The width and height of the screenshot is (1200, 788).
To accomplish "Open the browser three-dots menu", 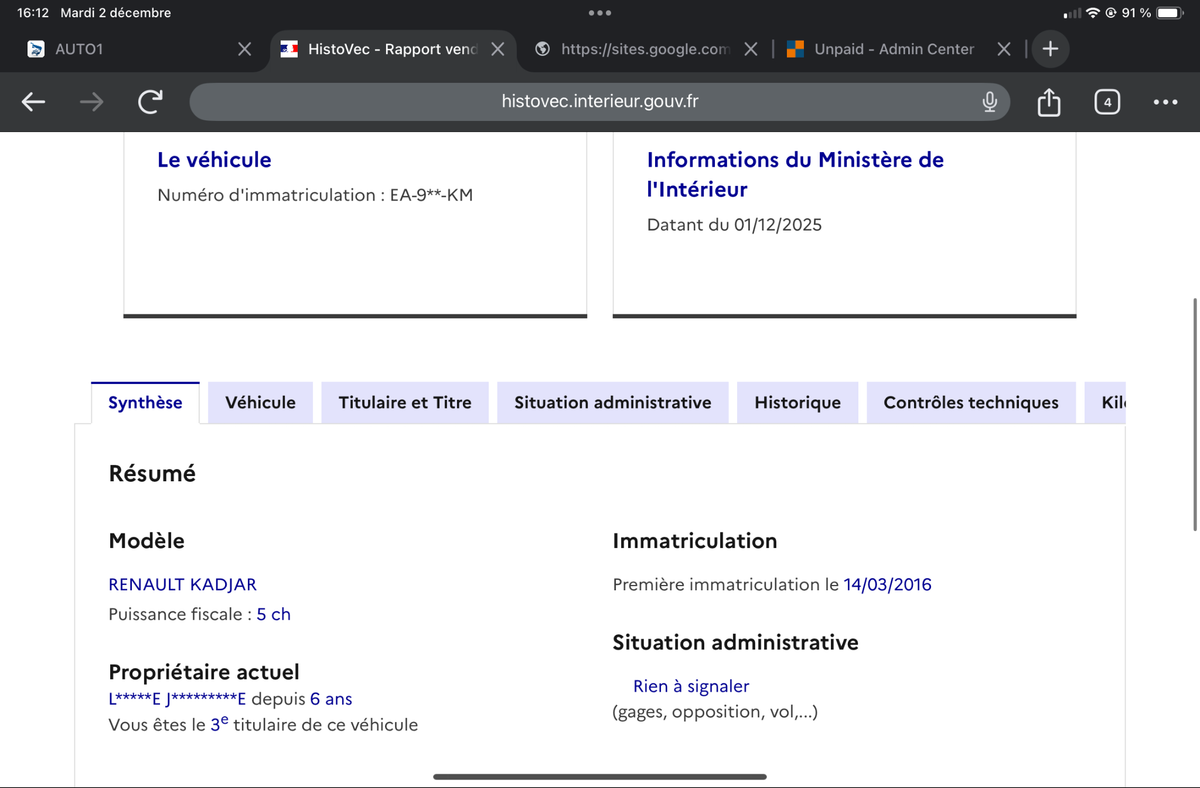I will [1165, 102].
